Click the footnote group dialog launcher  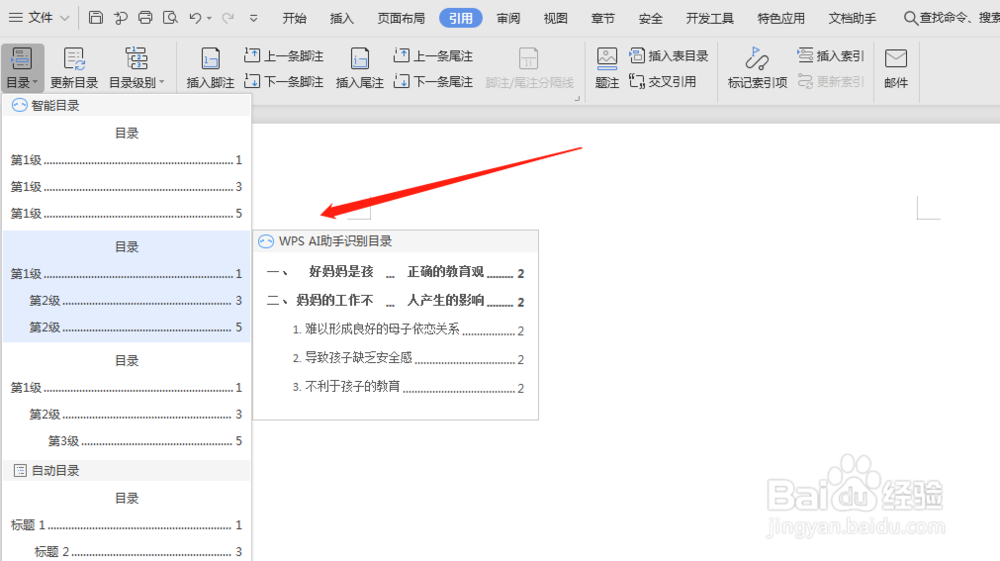[x=577, y=98]
